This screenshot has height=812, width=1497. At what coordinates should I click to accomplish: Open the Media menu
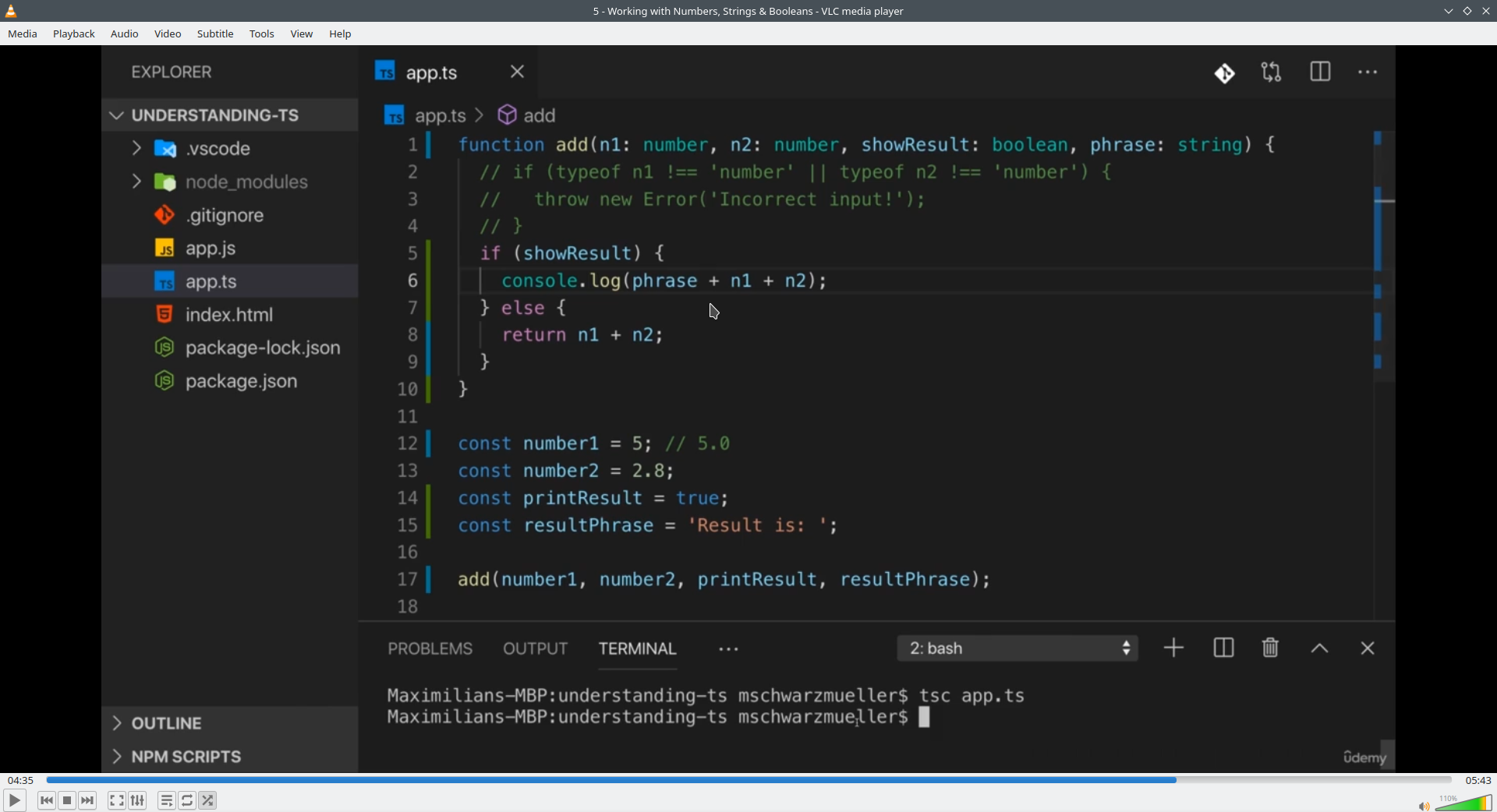[x=23, y=34]
